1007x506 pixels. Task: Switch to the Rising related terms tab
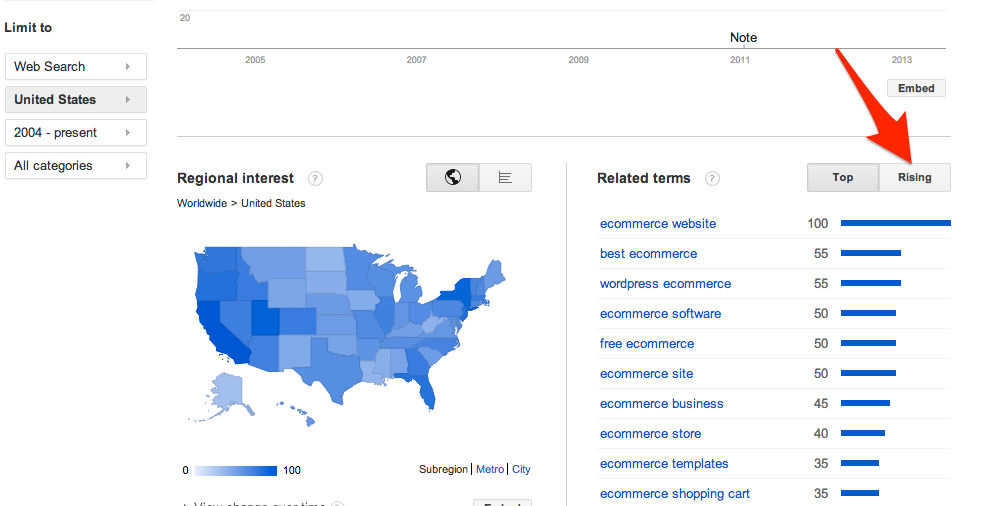tap(914, 178)
